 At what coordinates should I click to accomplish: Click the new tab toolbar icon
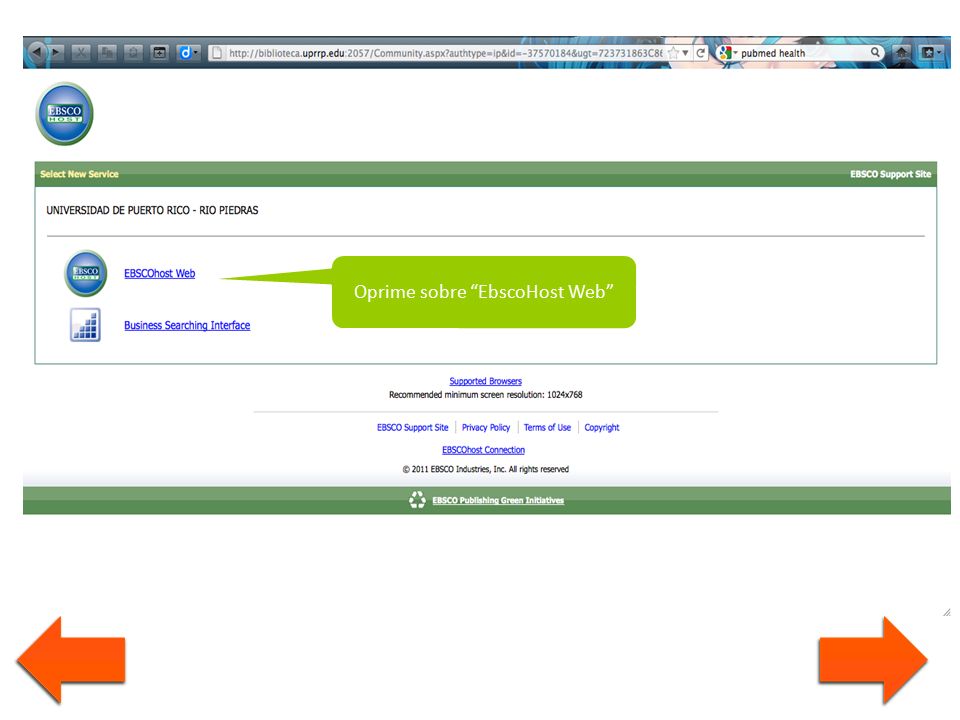pyautogui.click(x=159, y=53)
